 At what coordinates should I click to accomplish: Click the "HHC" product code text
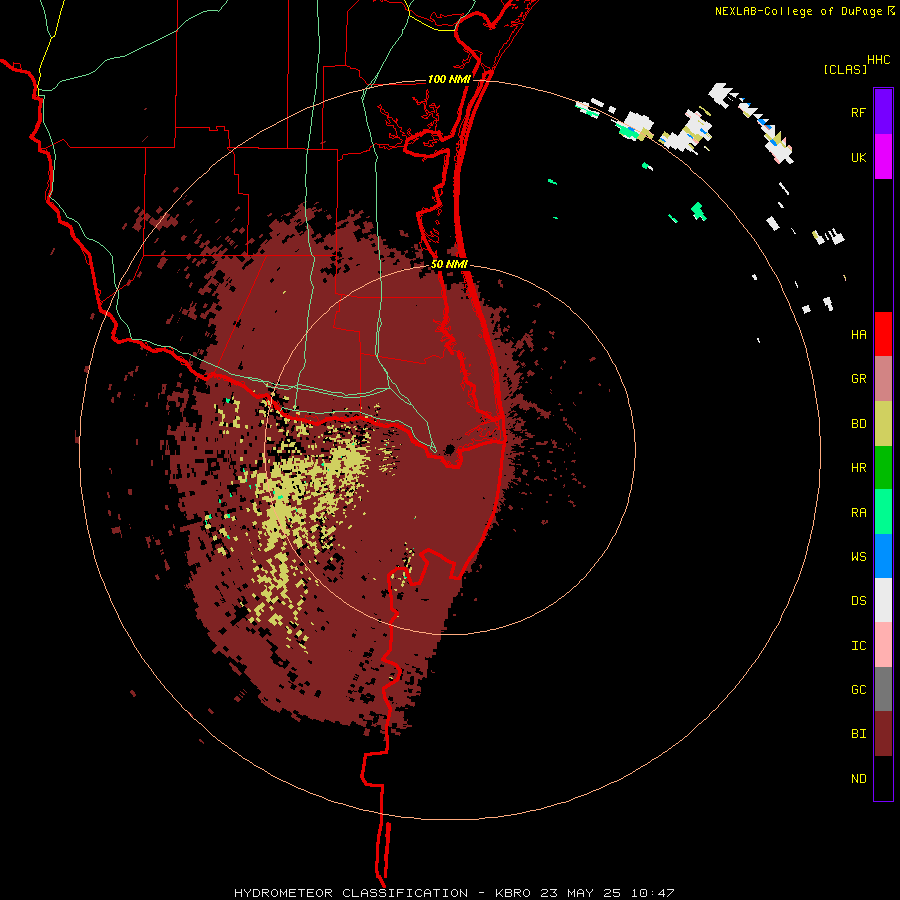[x=879, y=60]
